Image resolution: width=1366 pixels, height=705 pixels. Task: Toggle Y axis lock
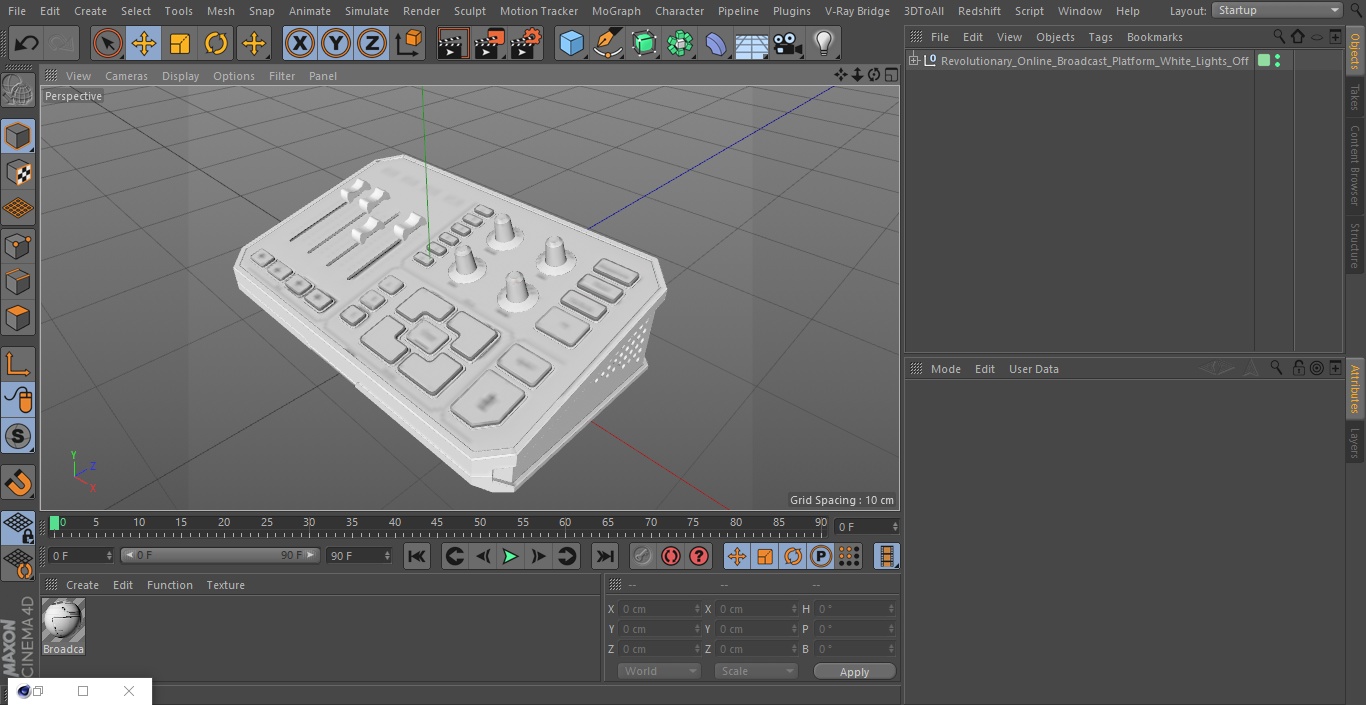(336, 43)
